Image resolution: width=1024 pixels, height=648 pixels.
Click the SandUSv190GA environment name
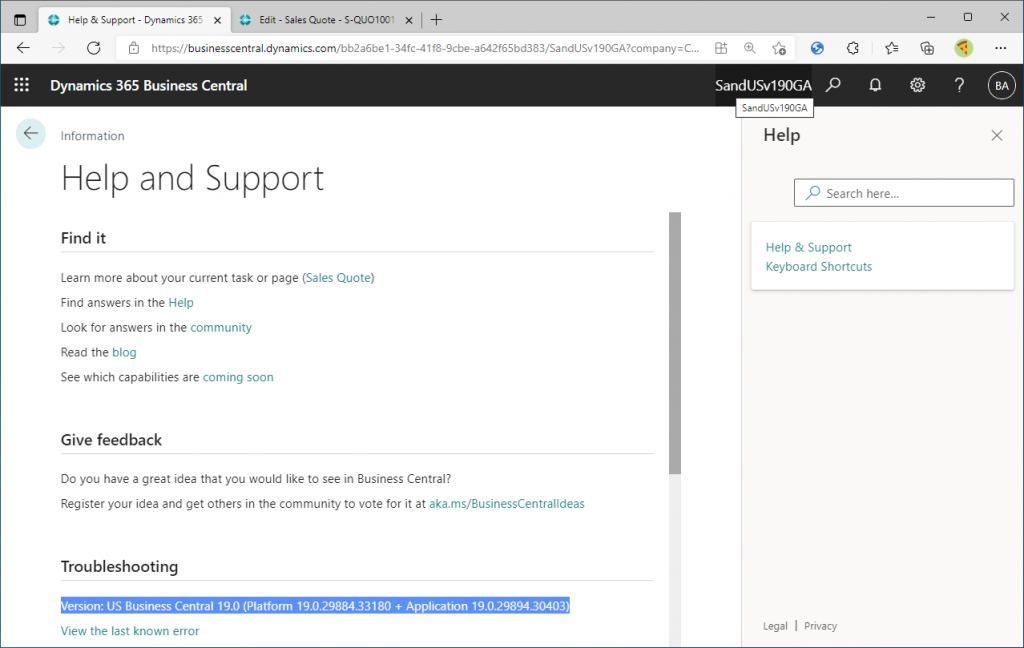763,86
